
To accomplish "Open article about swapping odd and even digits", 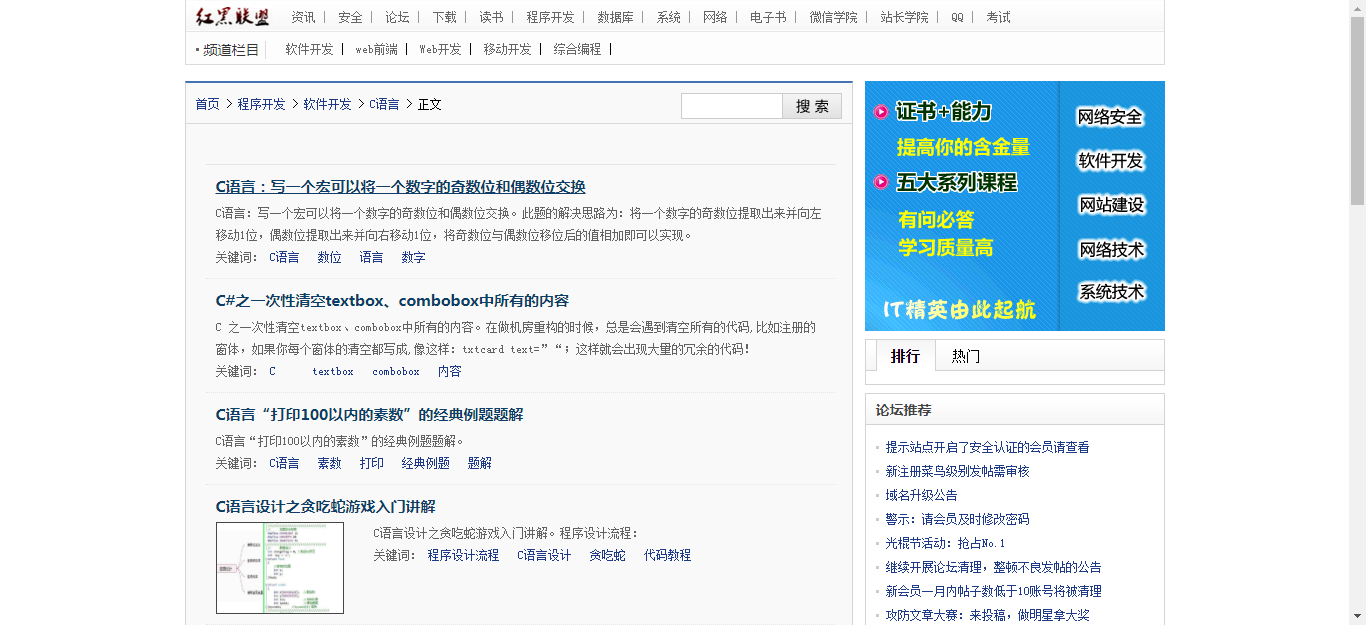I will (400, 186).
